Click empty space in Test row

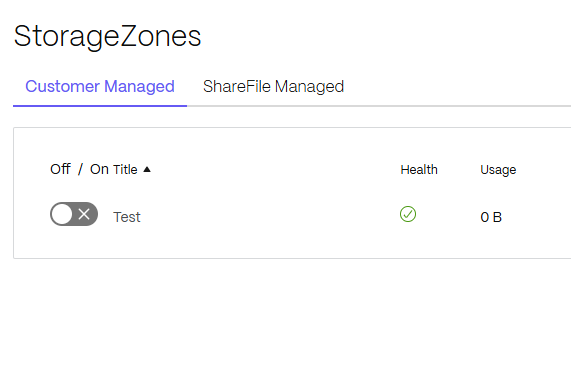(269, 217)
